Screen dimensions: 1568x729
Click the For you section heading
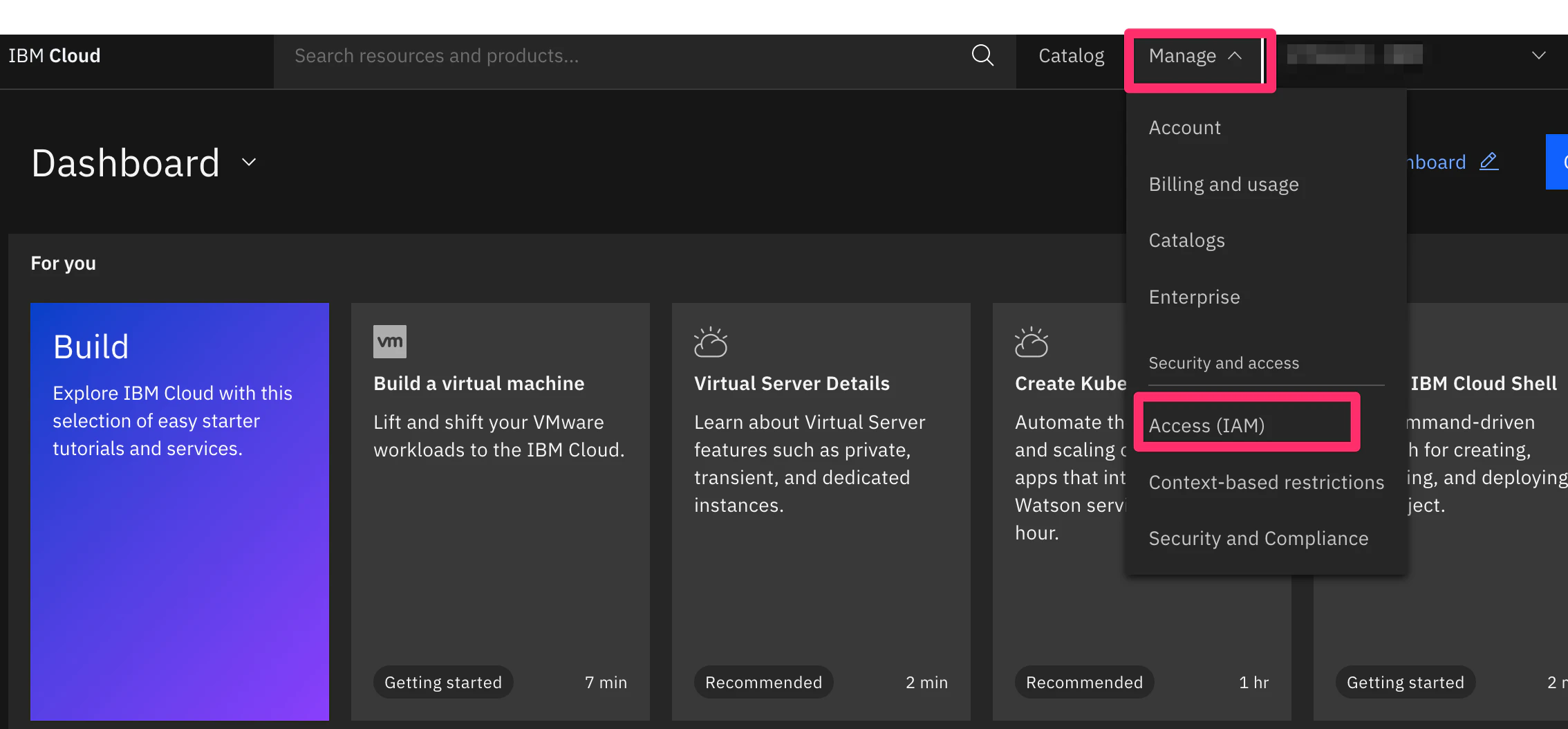(x=64, y=264)
